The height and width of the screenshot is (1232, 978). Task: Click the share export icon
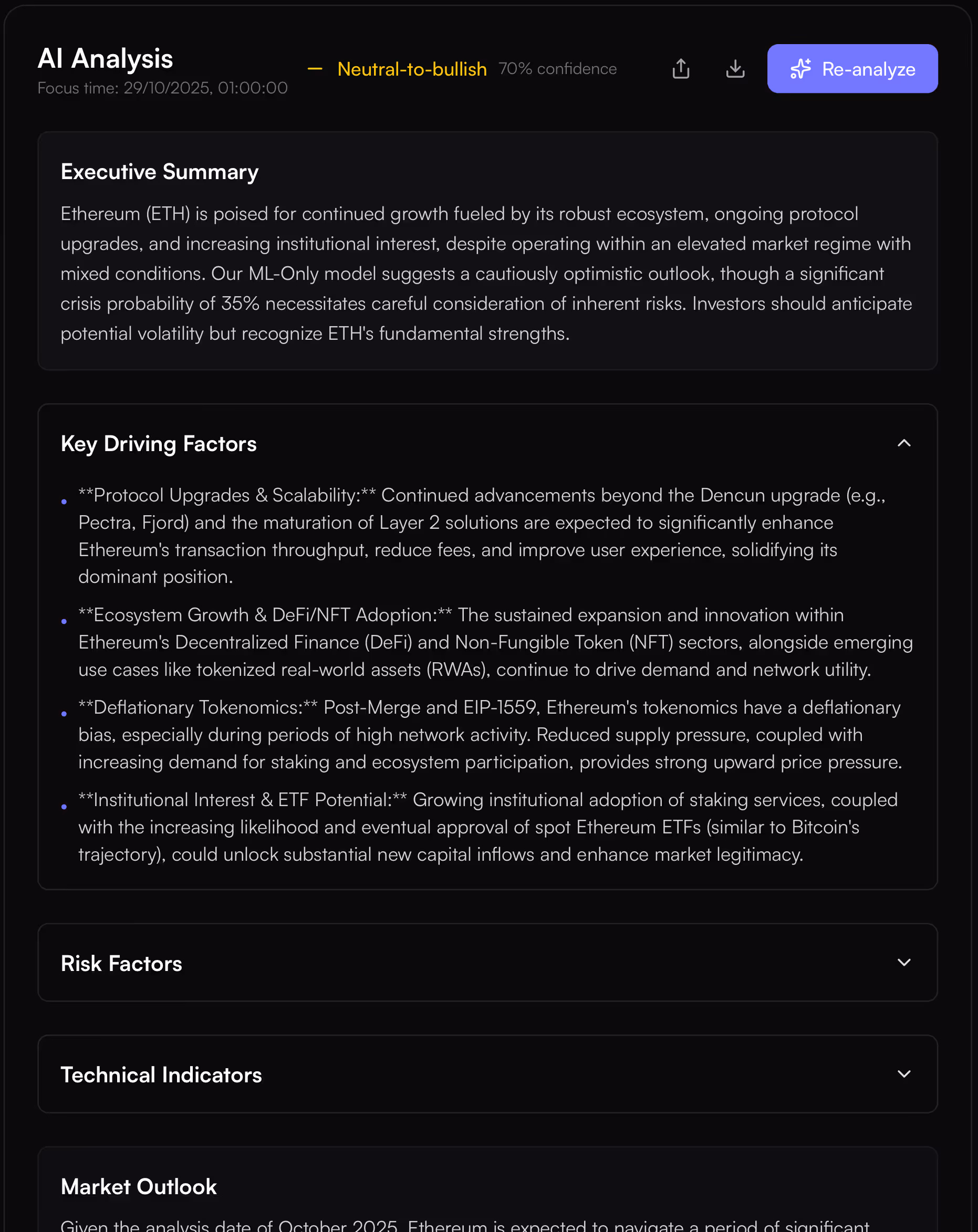[680, 68]
